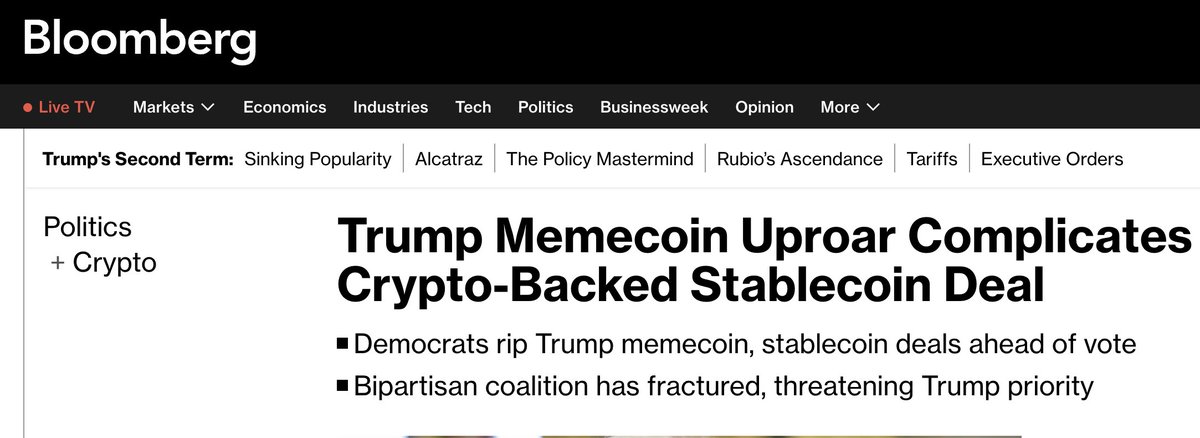Open The Policy Mastermind link

click(599, 159)
